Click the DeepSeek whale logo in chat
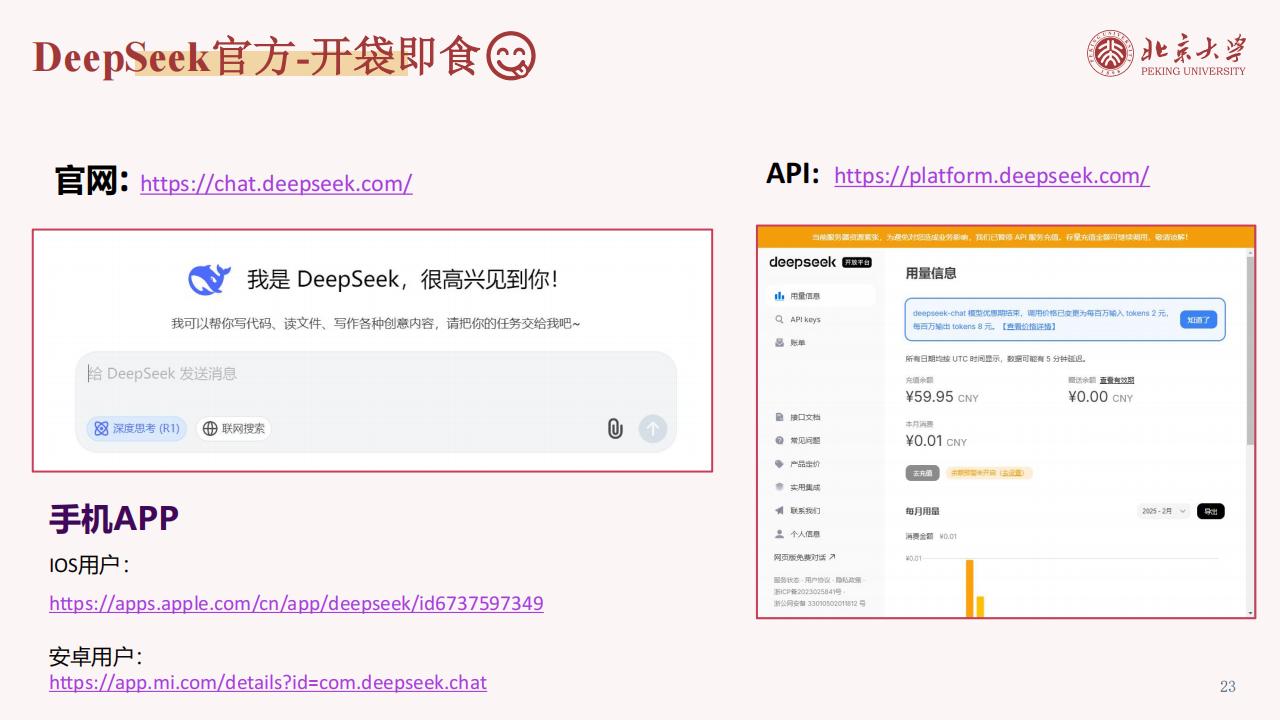Viewport: 1280px width, 720px height. [x=209, y=279]
